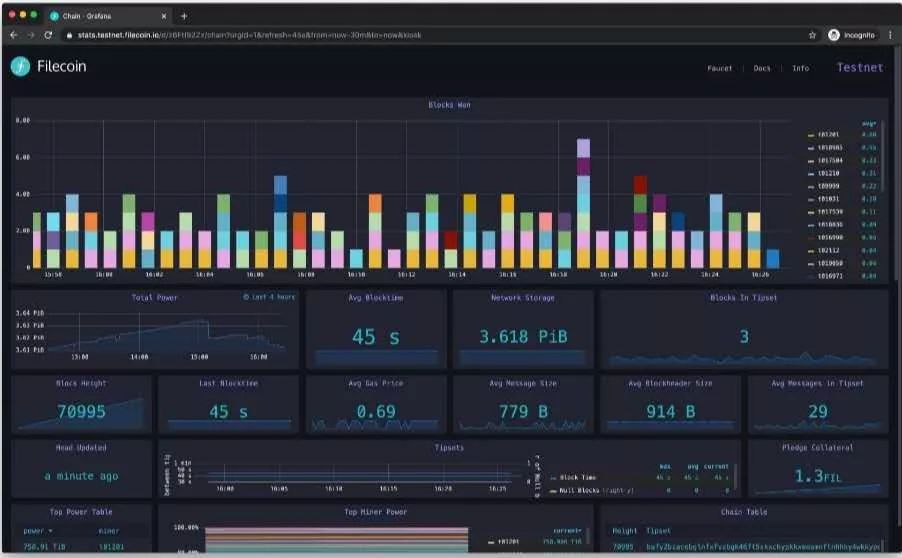
Task: Click the tallest stacked bar in Blocks Won chart
Action: point(583,204)
